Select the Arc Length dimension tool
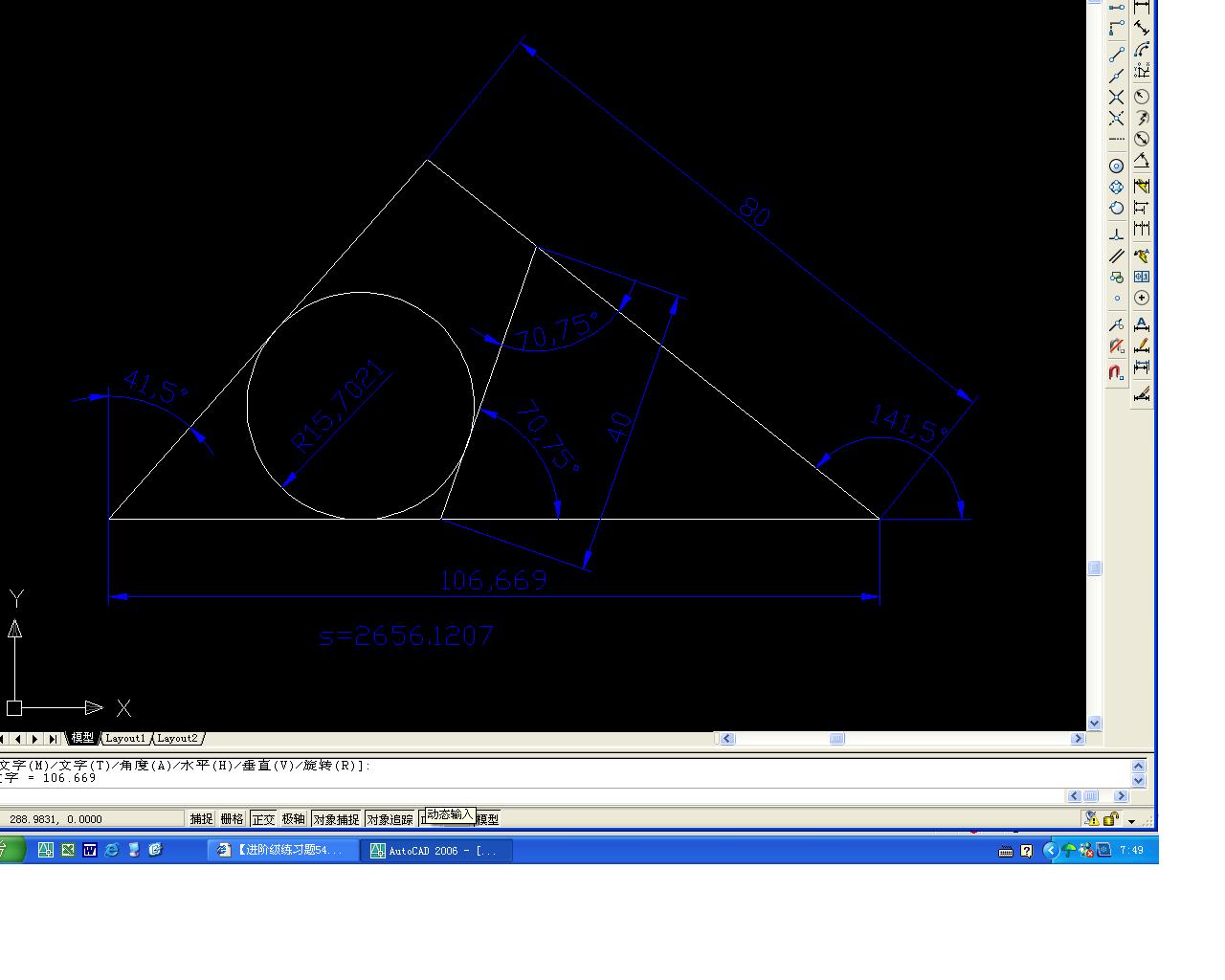Viewport: 1225px width, 980px height. click(1142, 49)
